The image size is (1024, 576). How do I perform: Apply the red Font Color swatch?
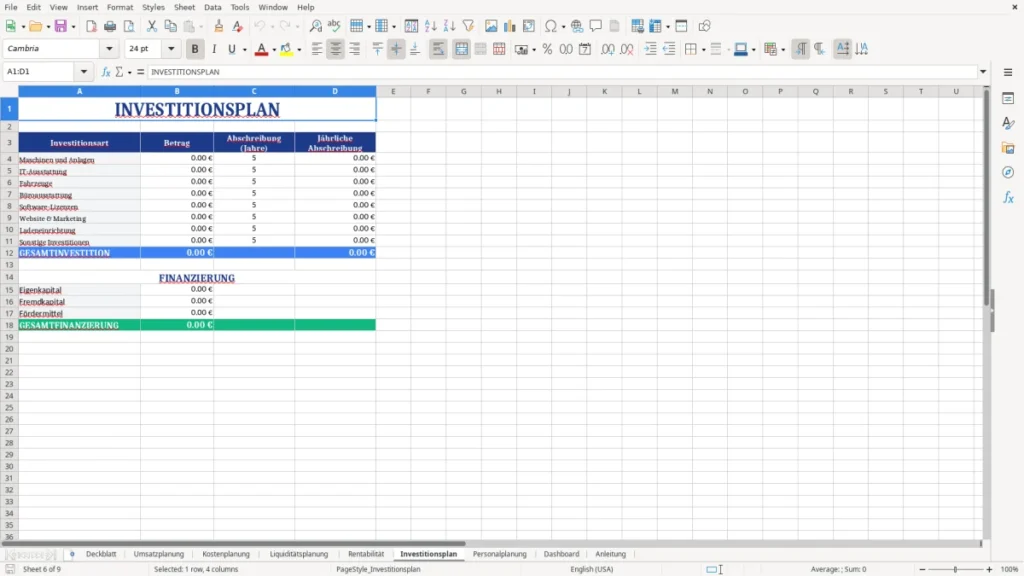(x=261, y=49)
